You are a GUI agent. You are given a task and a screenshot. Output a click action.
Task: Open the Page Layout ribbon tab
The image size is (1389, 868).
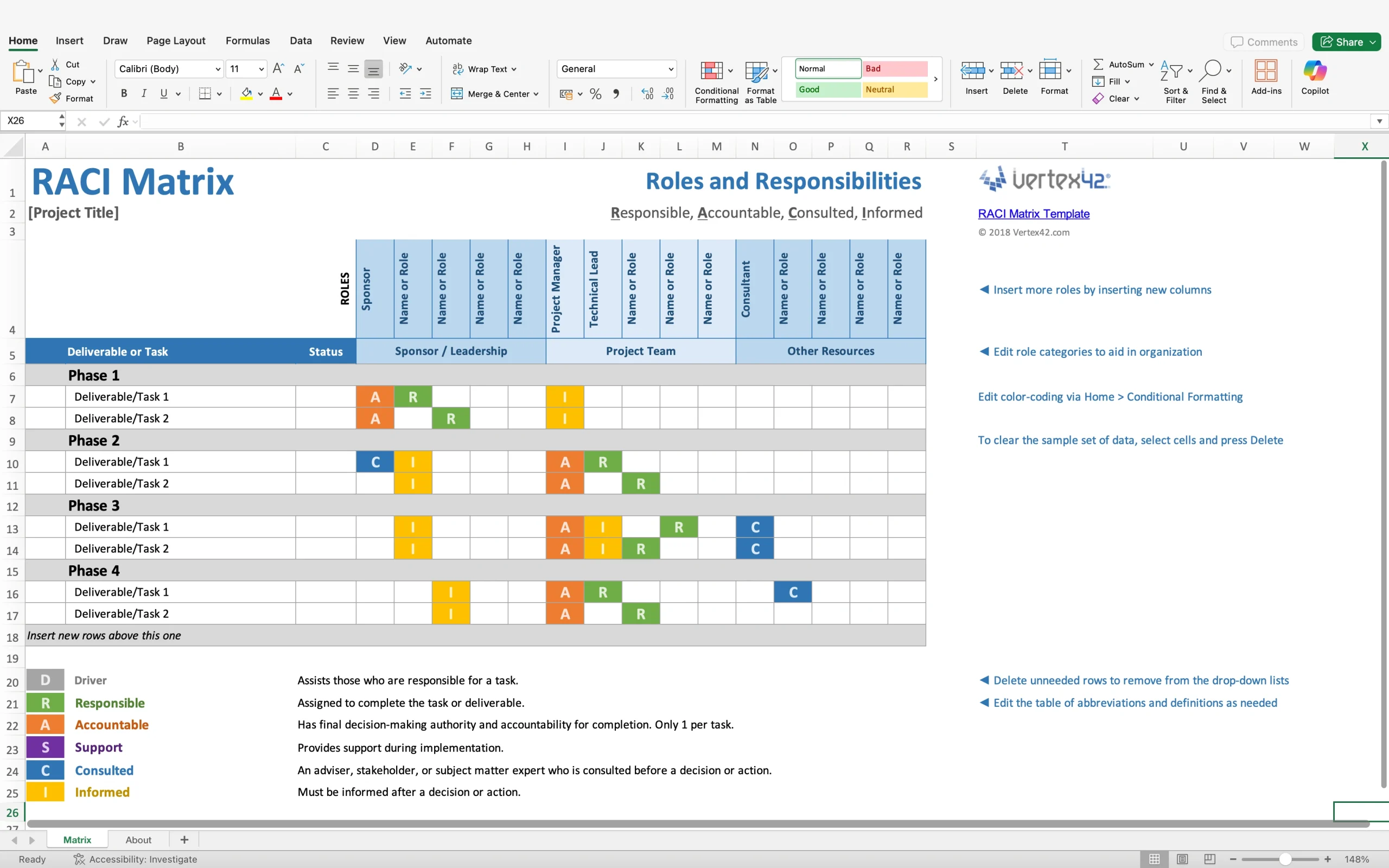click(x=176, y=41)
